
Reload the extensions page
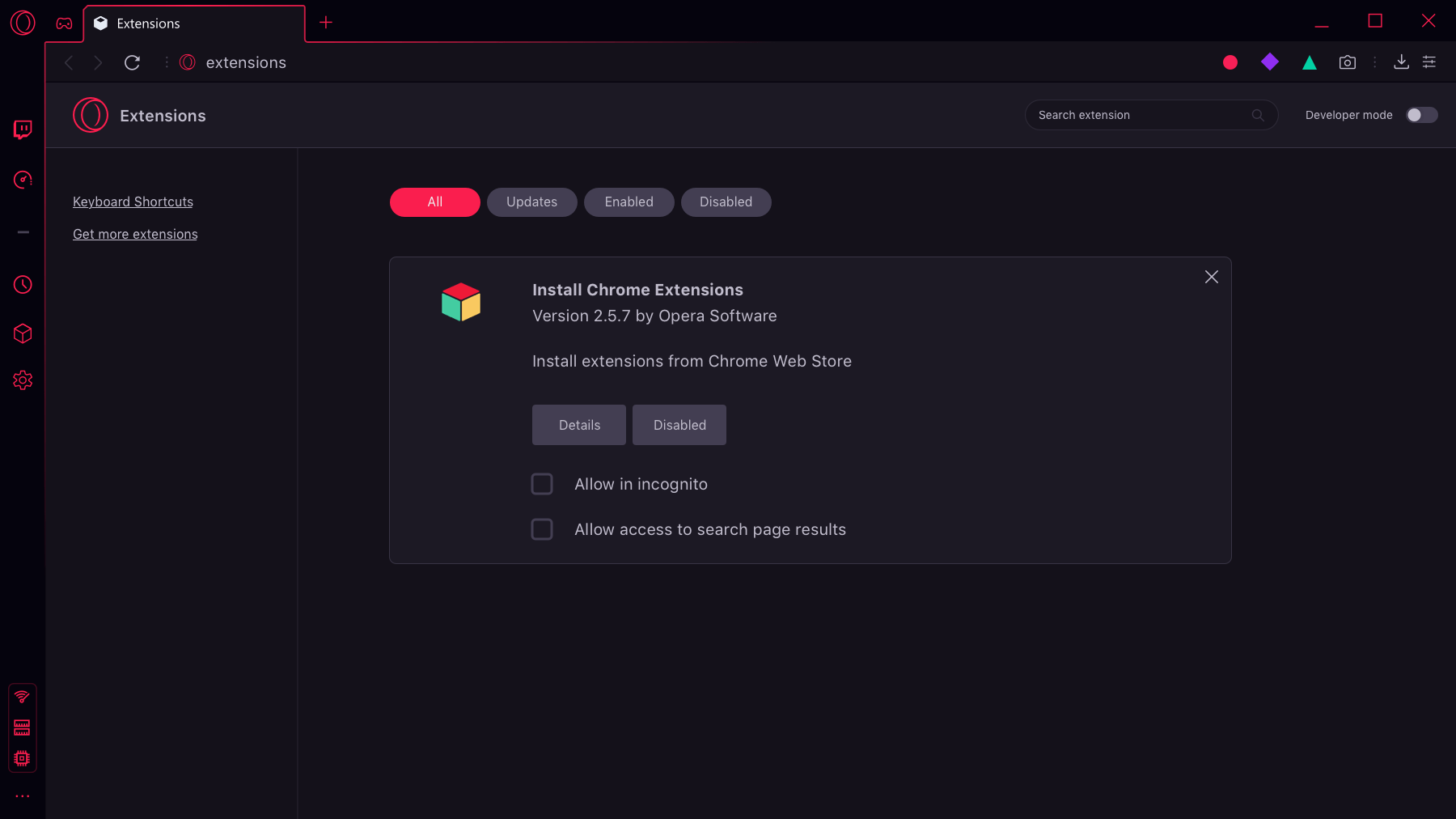pos(132,62)
